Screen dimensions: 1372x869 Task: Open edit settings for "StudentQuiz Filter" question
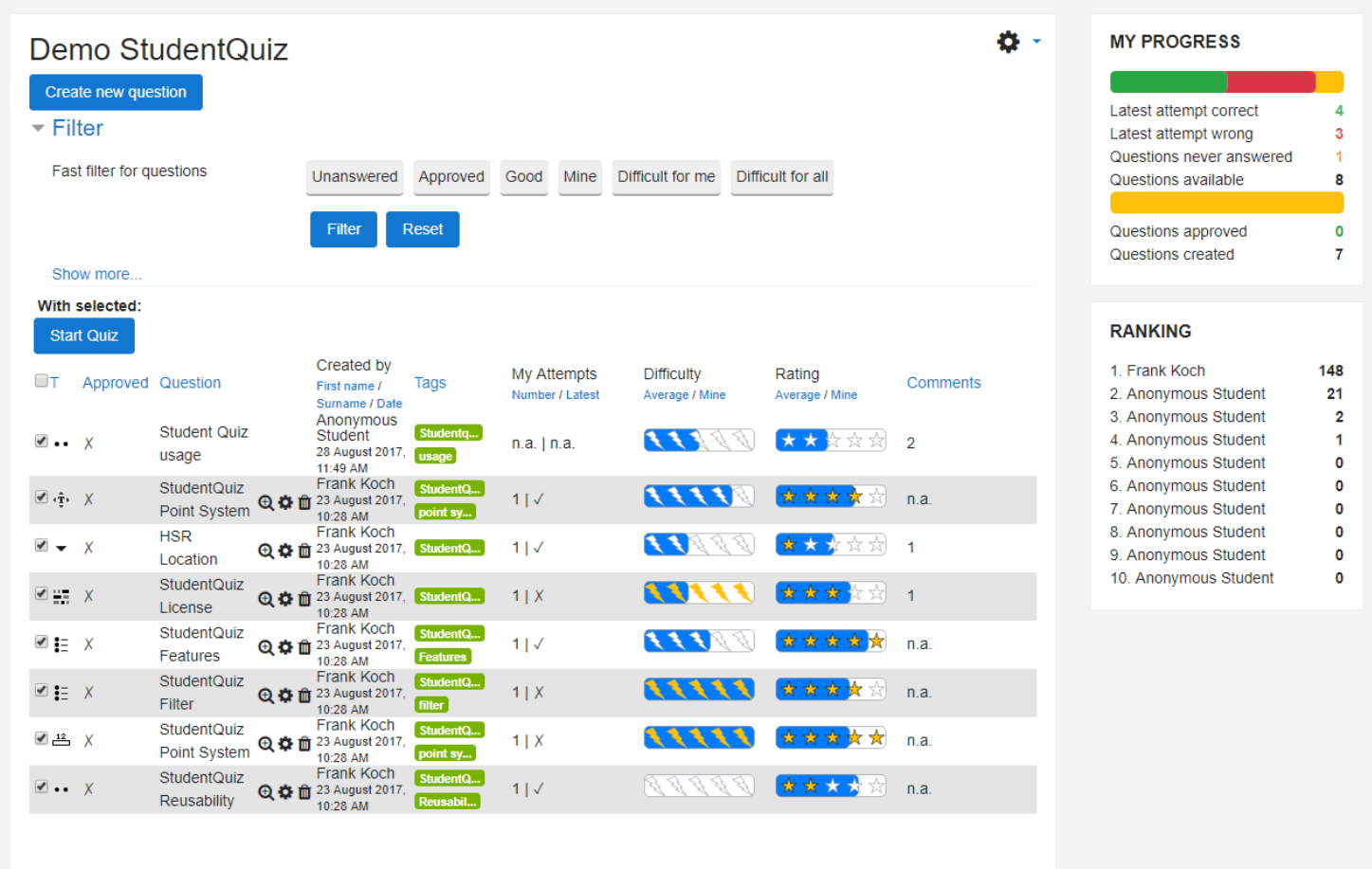click(x=285, y=695)
